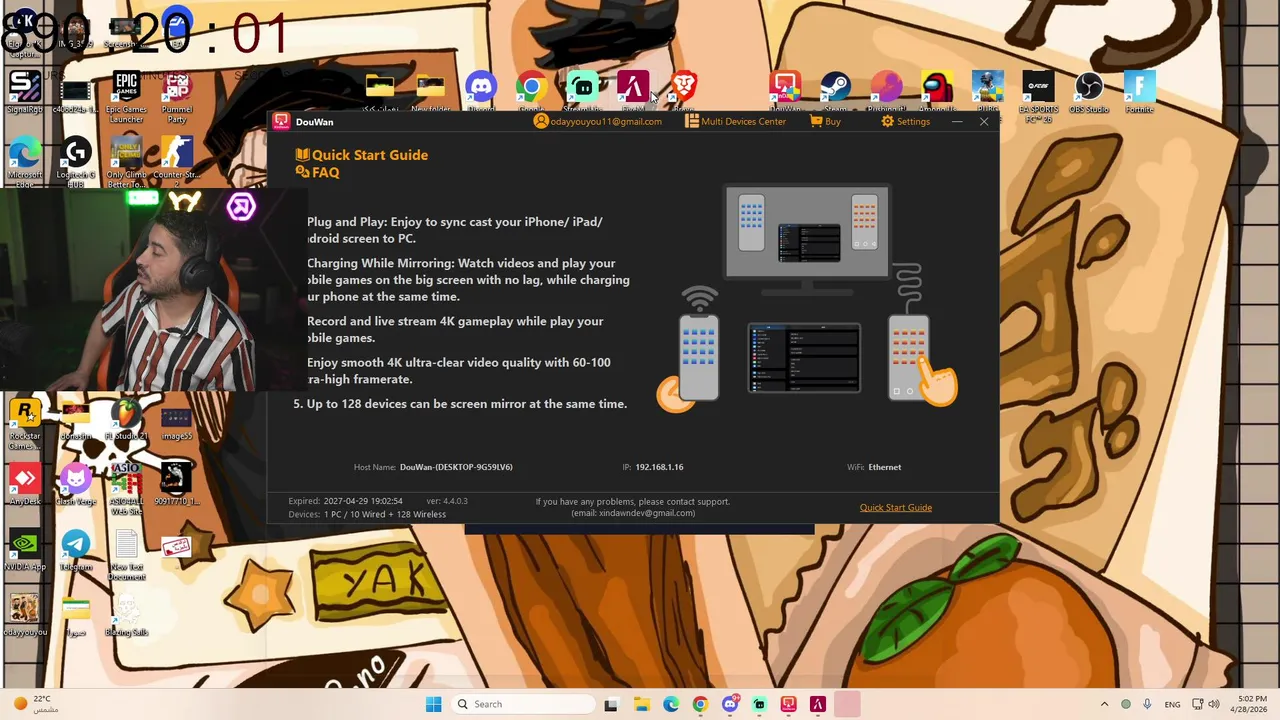The width and height of the screenshot is (1280, 720).
Task: Click the monitor illustration in the guide
Action: [x=807, y=238]
